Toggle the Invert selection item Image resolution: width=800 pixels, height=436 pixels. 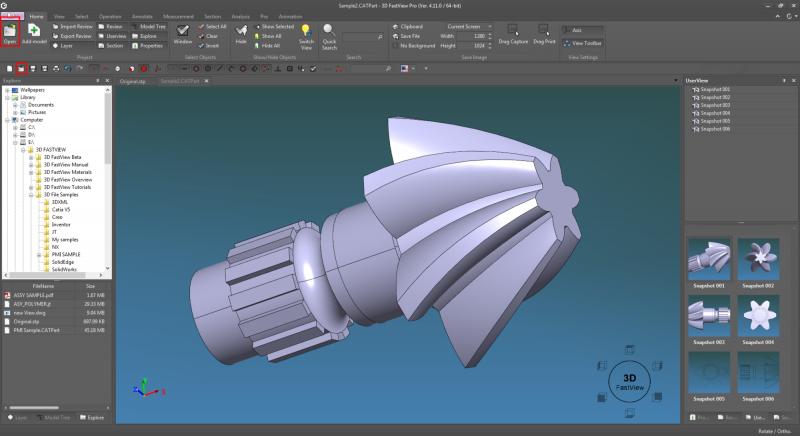pos(209,46)
